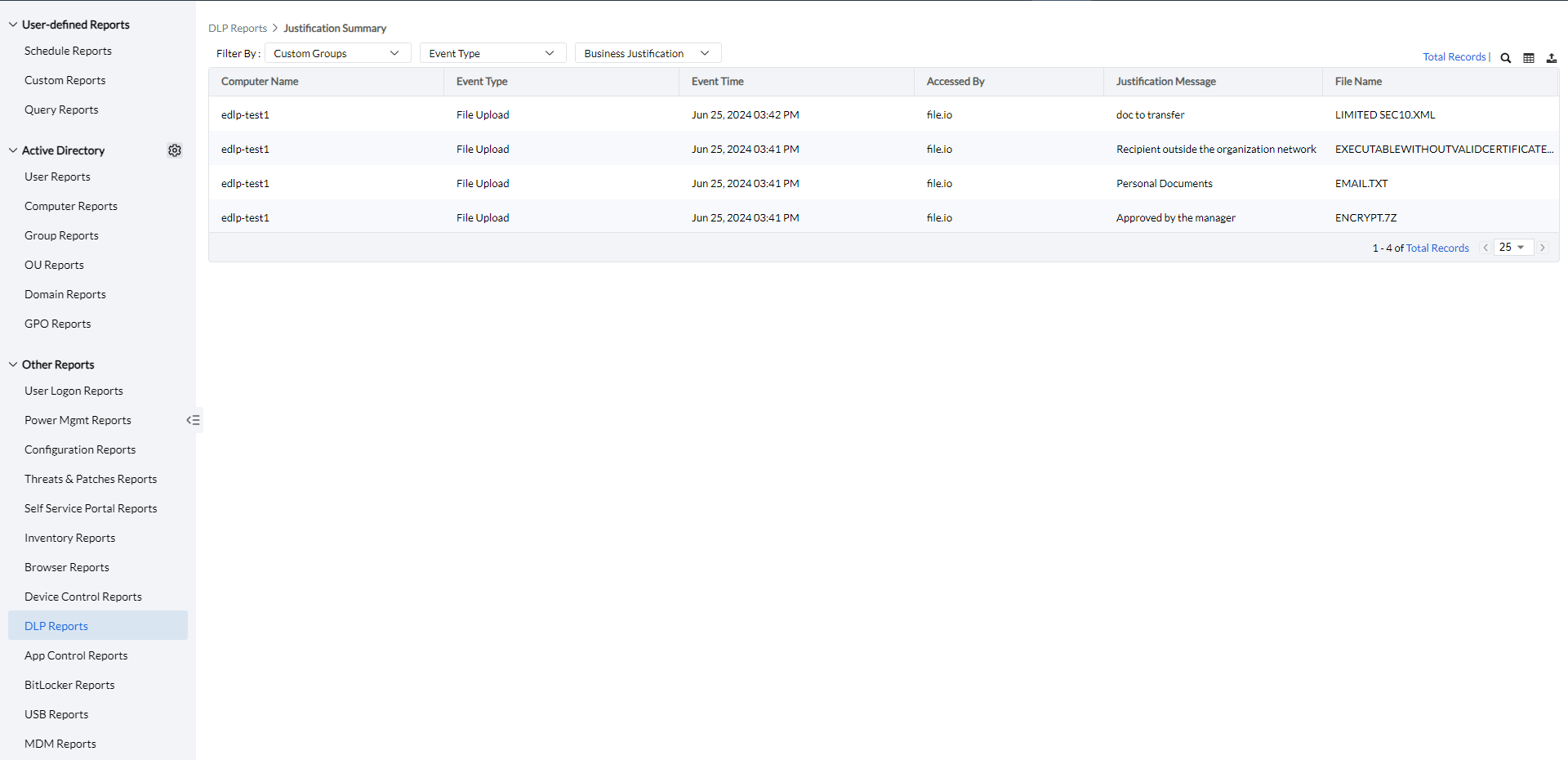This screenshot has height=760, width=1568.
Task: Click the Justification Summary breadcrumb title
Action: tap(335, 28)
